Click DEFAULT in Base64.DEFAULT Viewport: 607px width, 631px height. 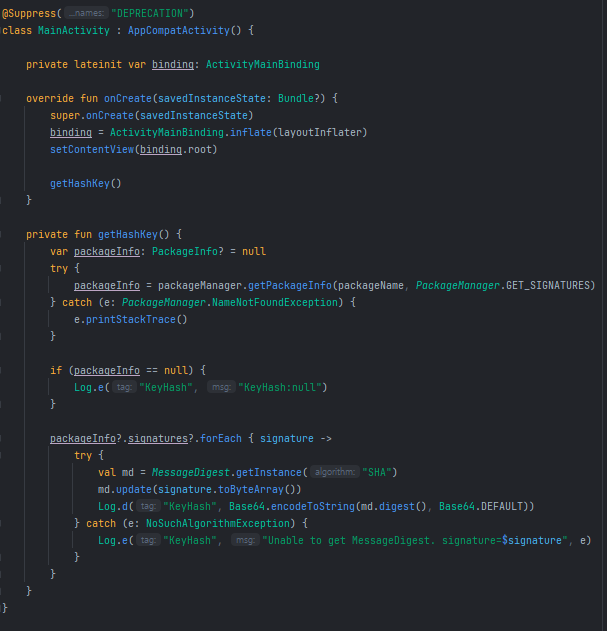click(502, 506)
